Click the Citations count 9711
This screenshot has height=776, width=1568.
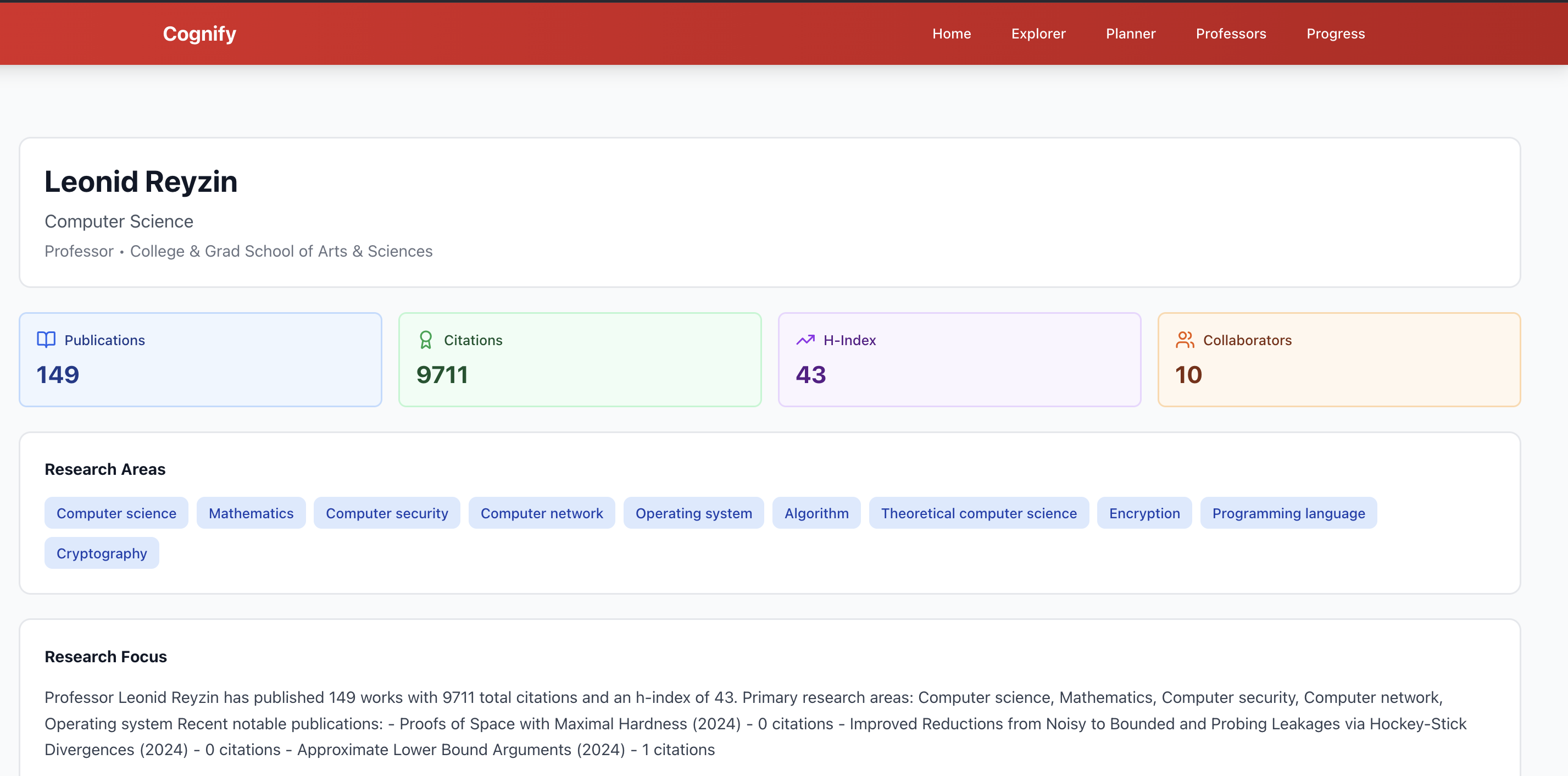click(x=442, y=375)
